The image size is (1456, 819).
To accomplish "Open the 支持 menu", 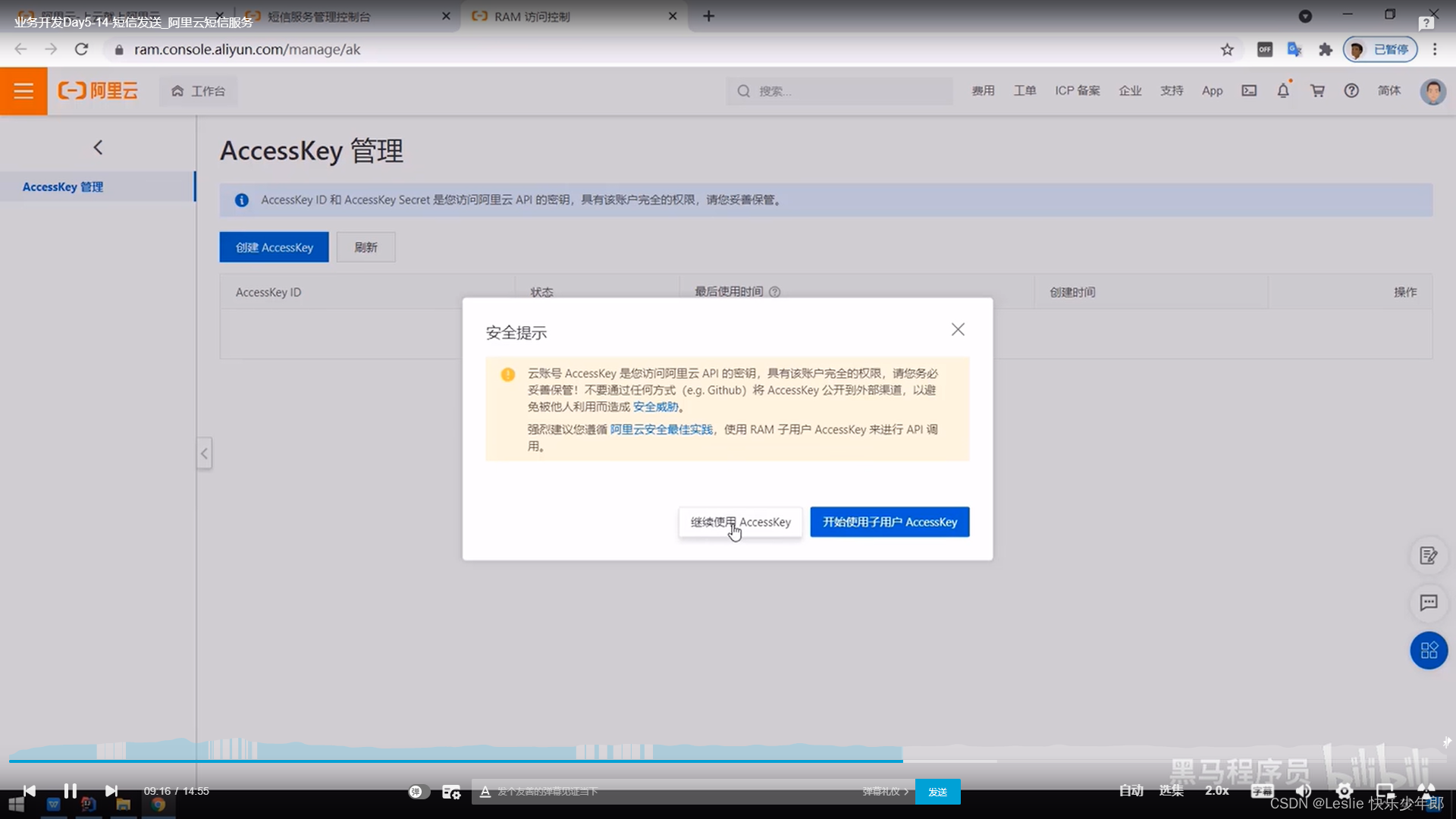I will (x=1172, y=91).
